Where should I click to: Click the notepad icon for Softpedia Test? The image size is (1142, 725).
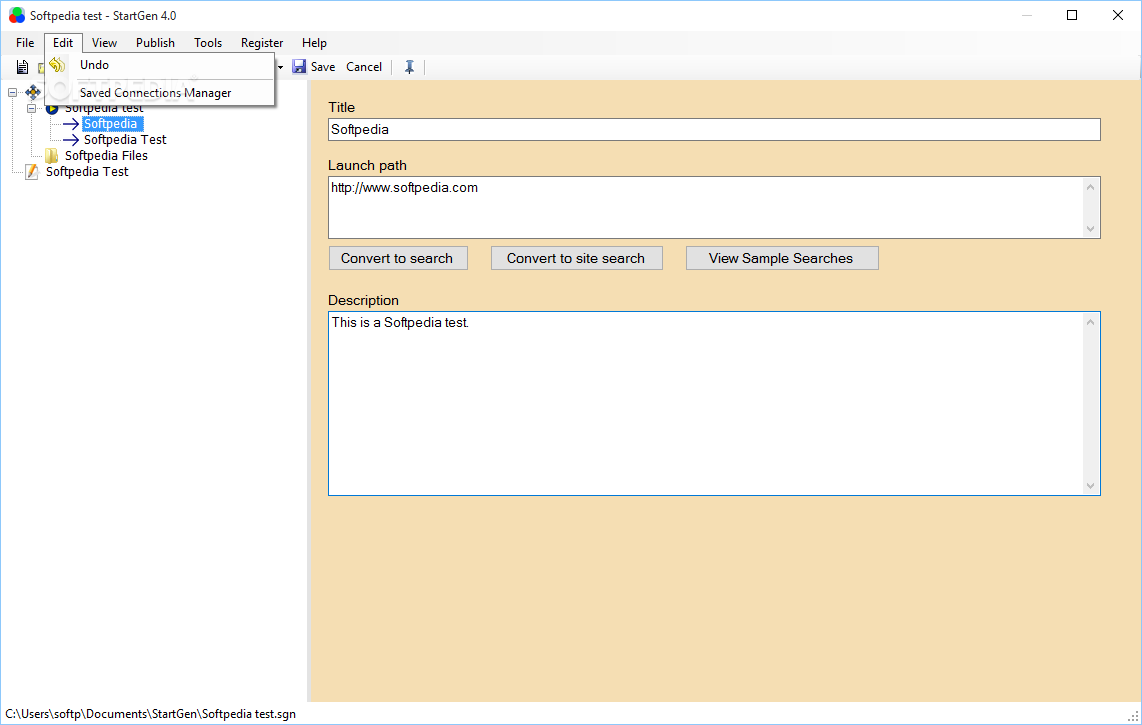click(32, 172)
